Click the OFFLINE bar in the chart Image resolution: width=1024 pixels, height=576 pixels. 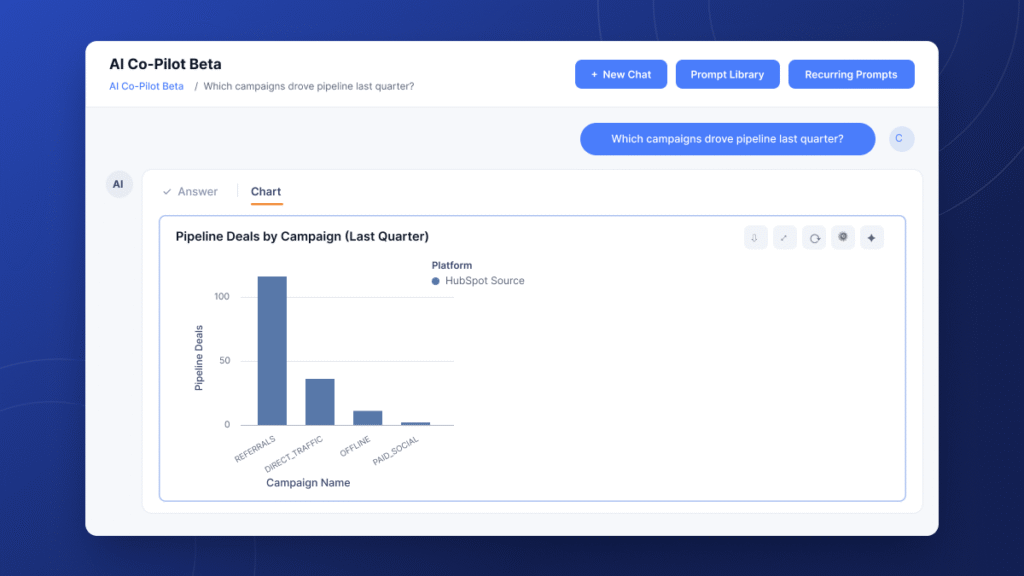pyautogui.click(x=368, y=418)
